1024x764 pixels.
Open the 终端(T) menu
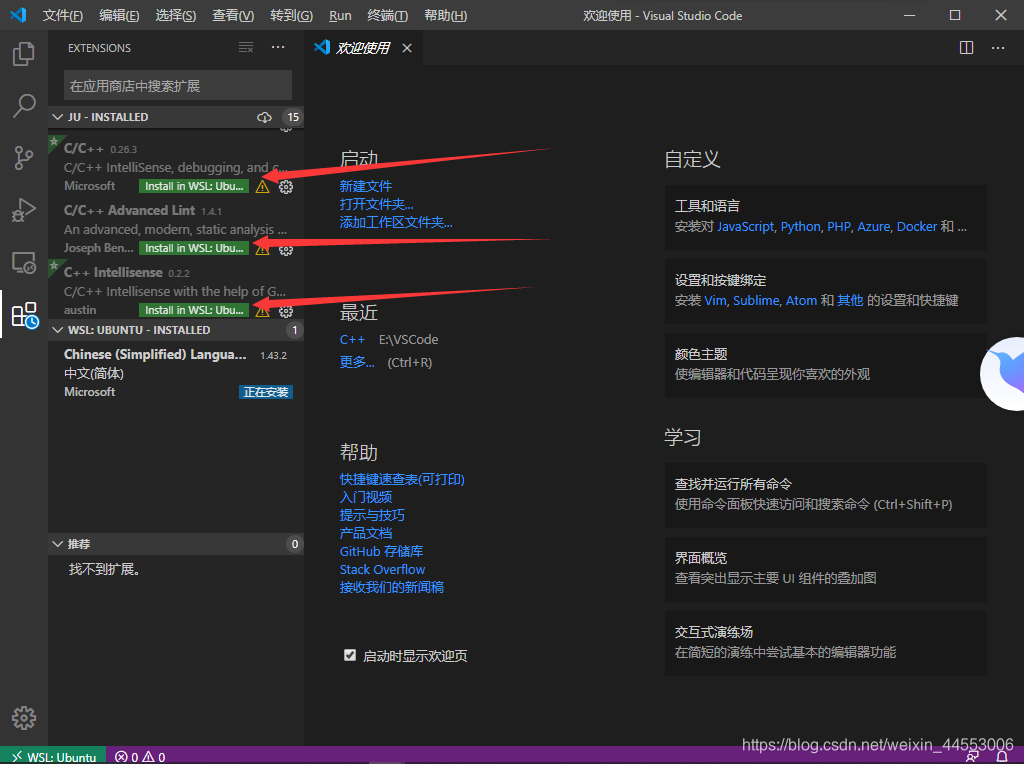click(388, 15)
